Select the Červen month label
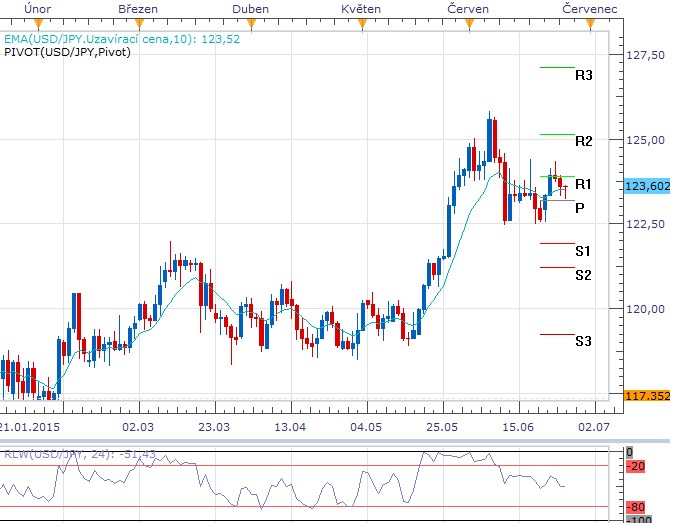Image resolution: width=679 pixels, height=526 pixels. [x=468, y=9]
